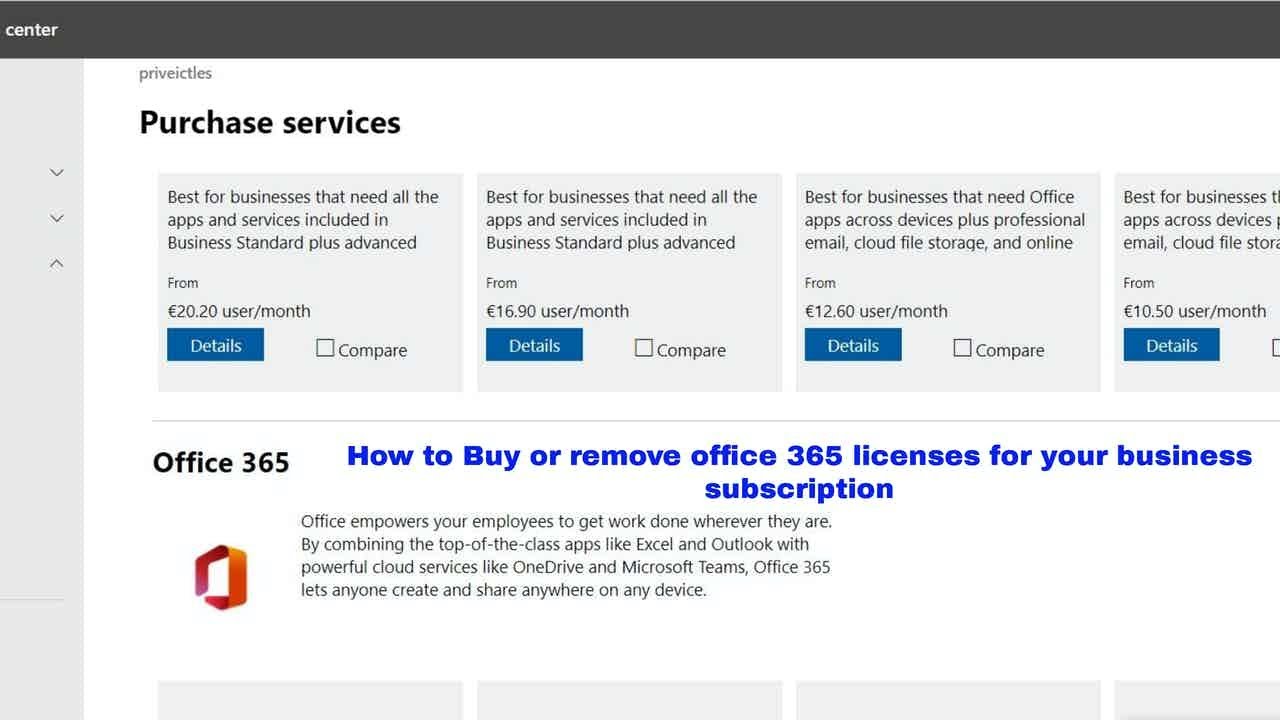Viewport: 1280px width, 720px height.
Task: Open Details for the €12.60 plan
Action: coord(853,345)
